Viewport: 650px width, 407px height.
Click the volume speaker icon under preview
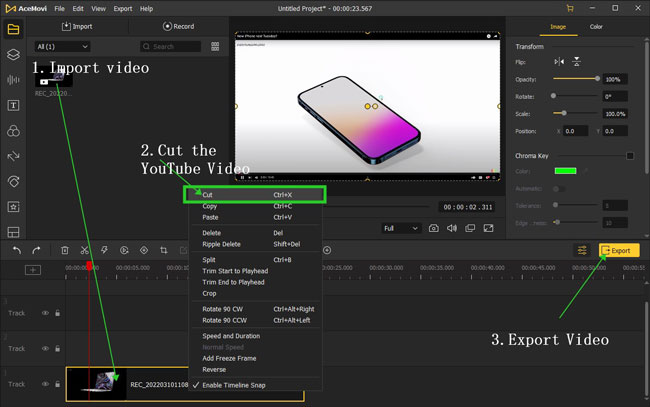coord(452,228)
